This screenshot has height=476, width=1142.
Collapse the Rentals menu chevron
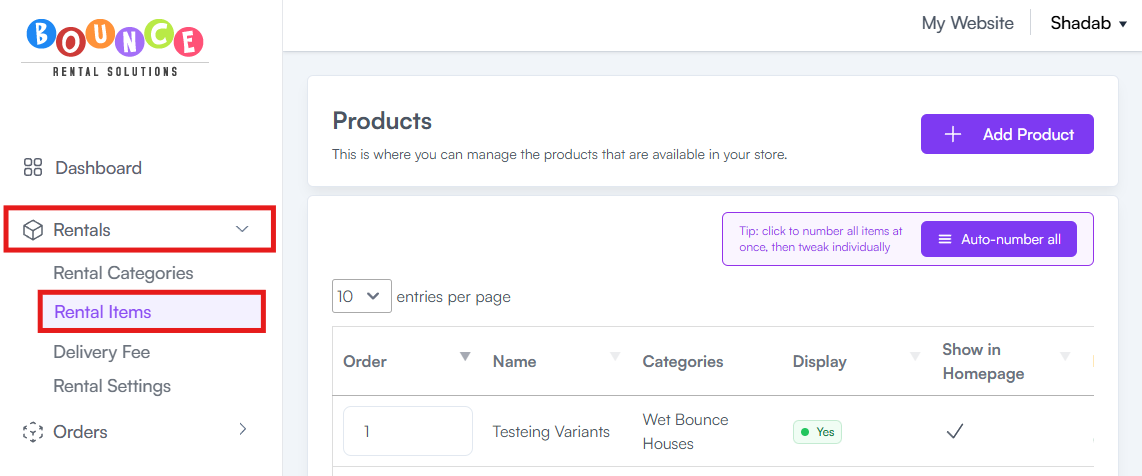243,229
